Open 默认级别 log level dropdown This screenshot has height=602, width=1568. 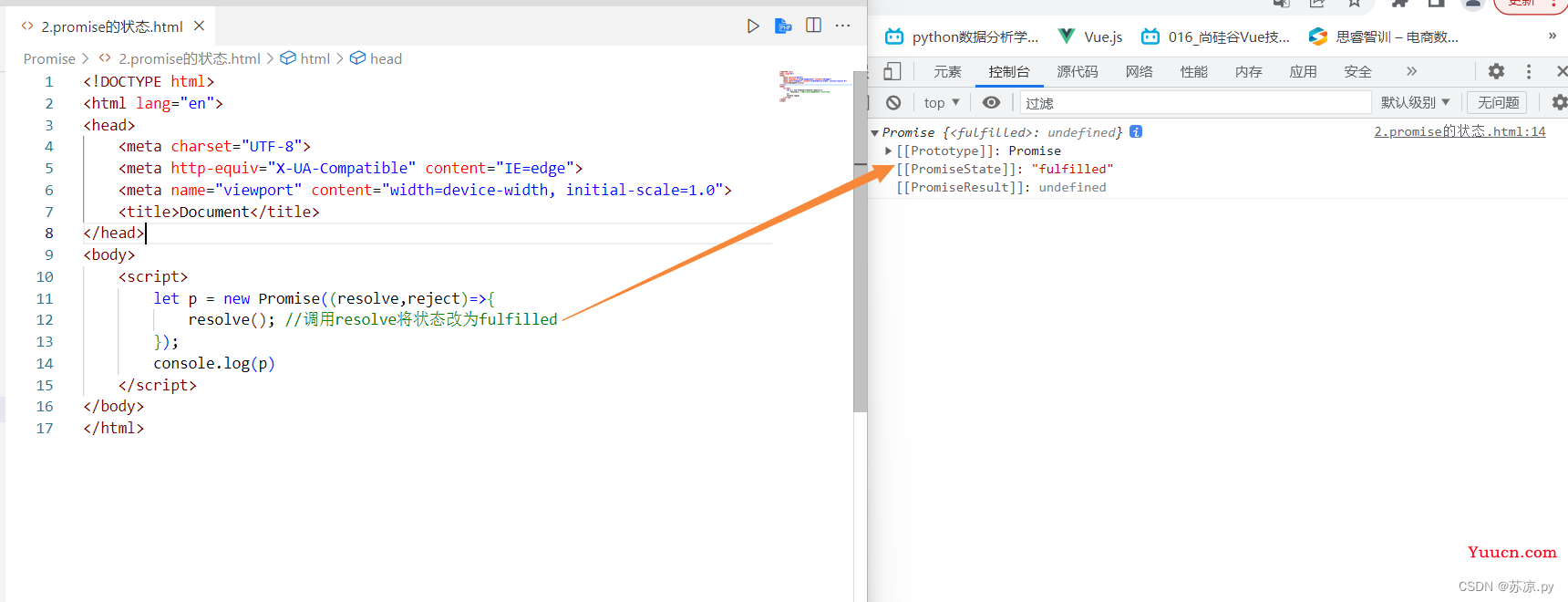(1415, 103)
